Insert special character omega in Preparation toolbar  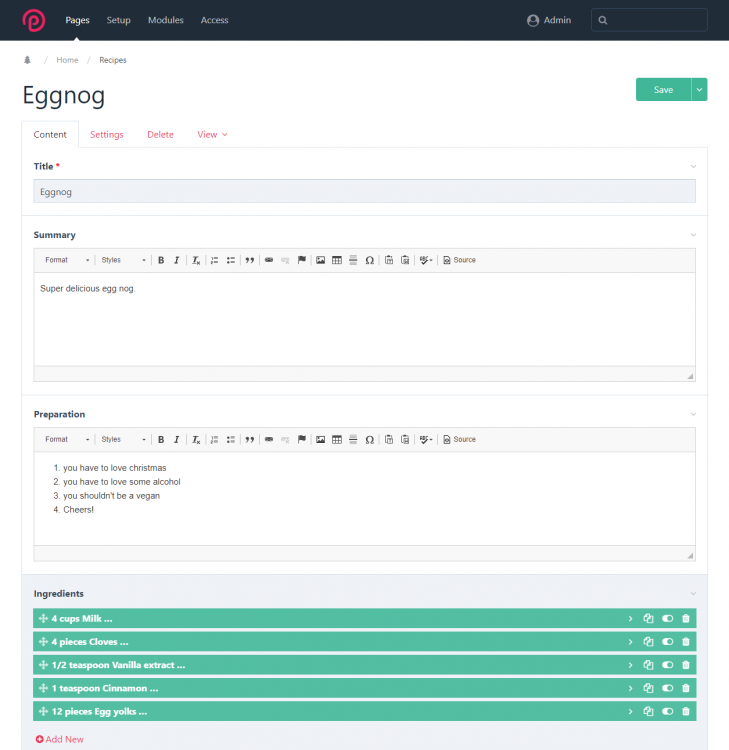pyautogui.click(x=369, y=440)
